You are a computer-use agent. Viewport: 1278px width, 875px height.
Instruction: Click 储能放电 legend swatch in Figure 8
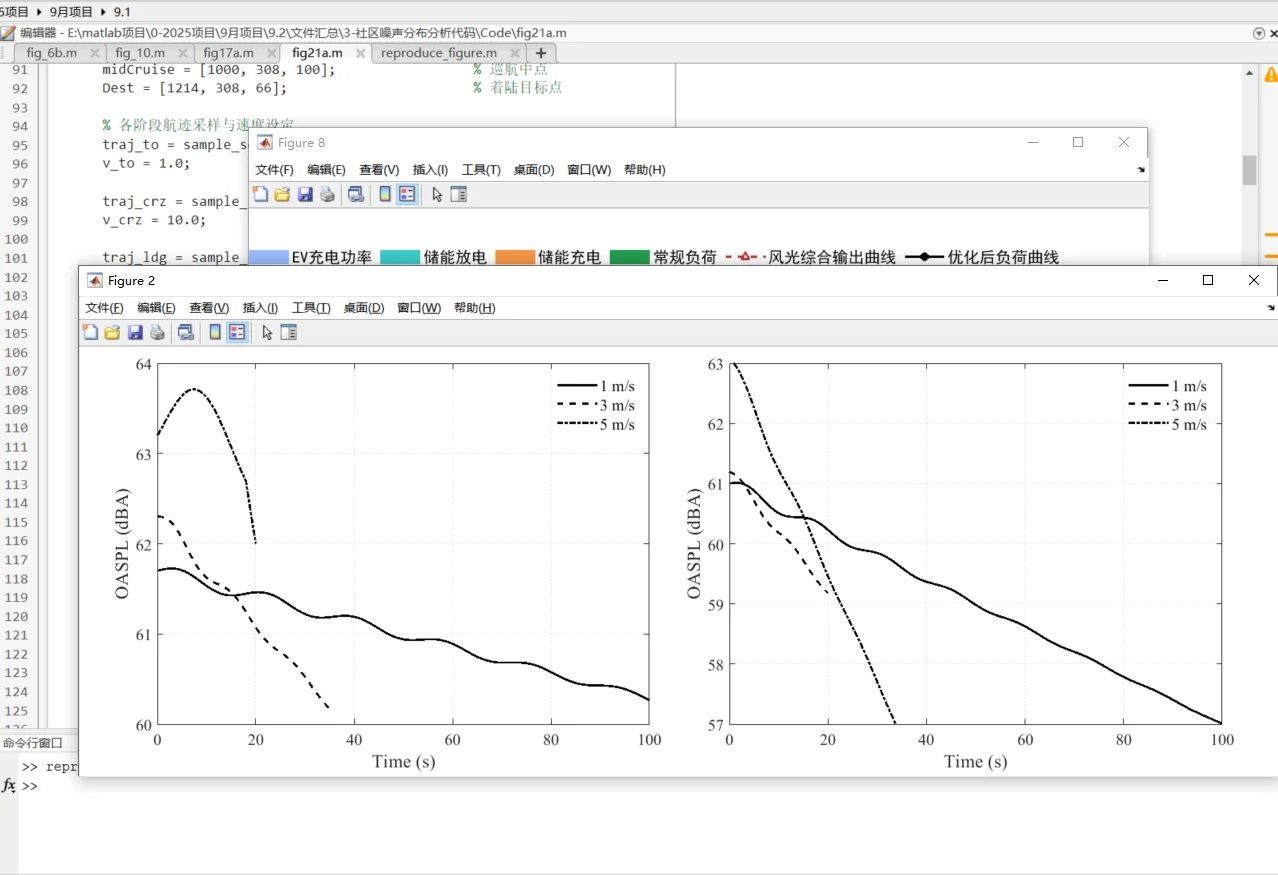coord(399,258)
